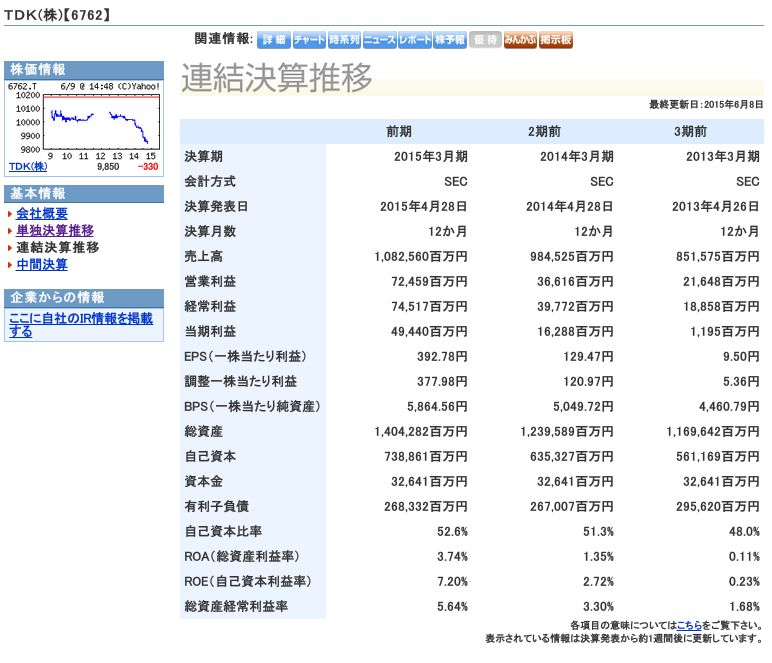Click the 3期前 column header
772x663 pixels.
click(690, 131)
